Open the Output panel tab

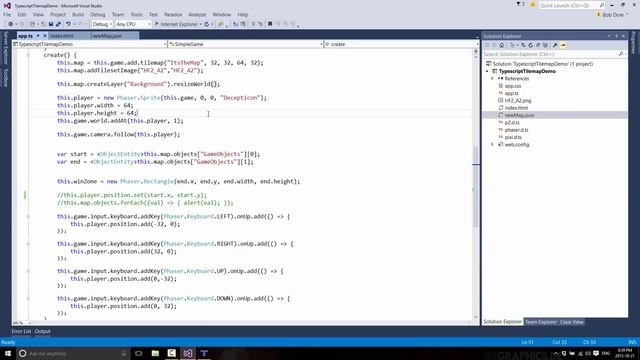click(x=42, y=331)
